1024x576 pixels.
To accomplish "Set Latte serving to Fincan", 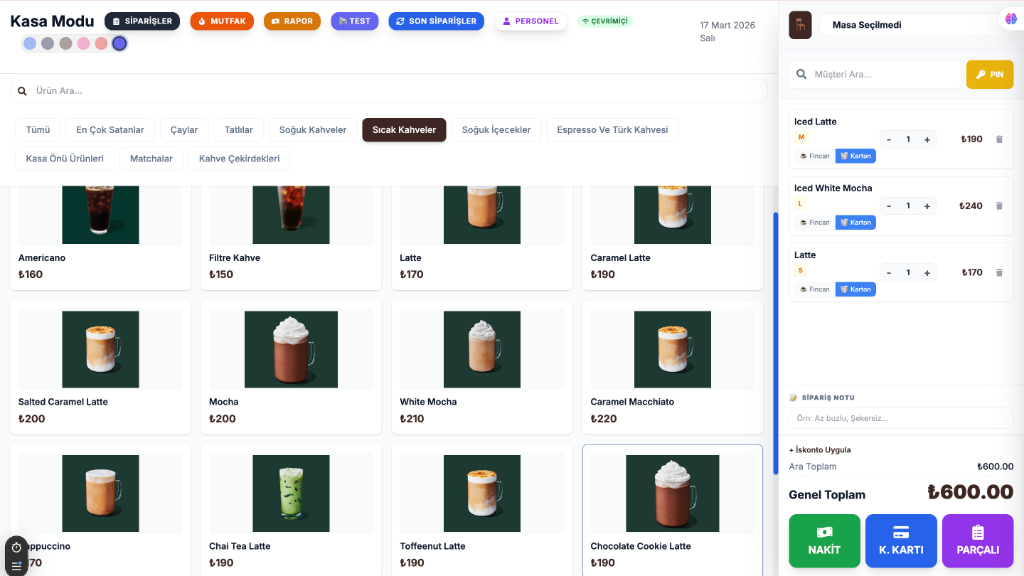I will coord(814,289).
